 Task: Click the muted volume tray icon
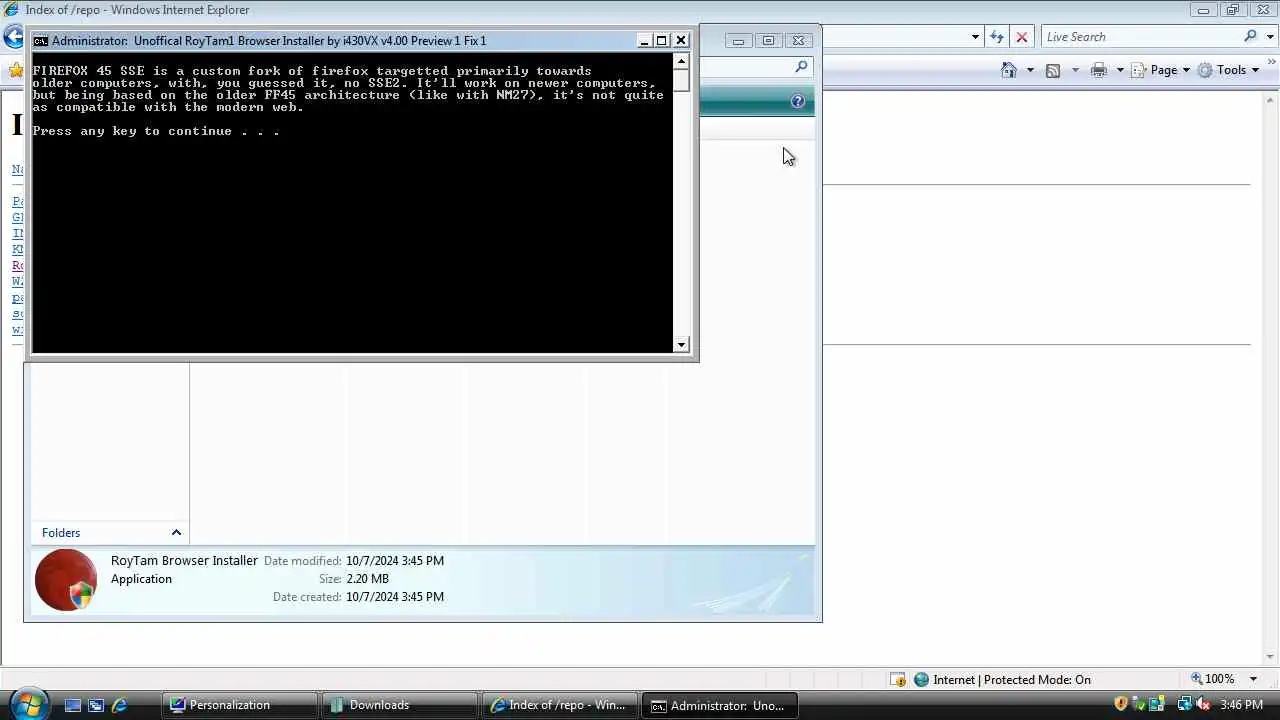[1202, 704]
